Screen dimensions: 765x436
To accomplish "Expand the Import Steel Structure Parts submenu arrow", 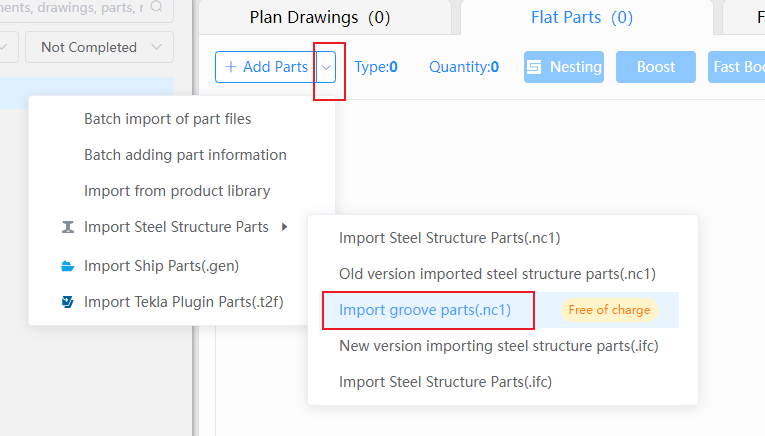I will [284, 227].
